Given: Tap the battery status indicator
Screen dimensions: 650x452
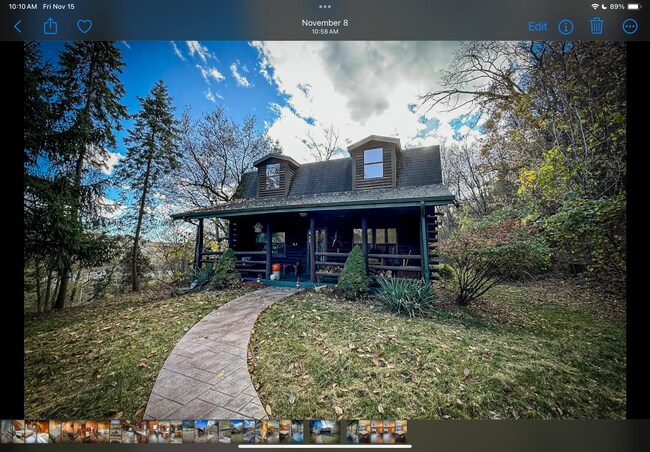Looking at the screenshot, I should [634, 6].
